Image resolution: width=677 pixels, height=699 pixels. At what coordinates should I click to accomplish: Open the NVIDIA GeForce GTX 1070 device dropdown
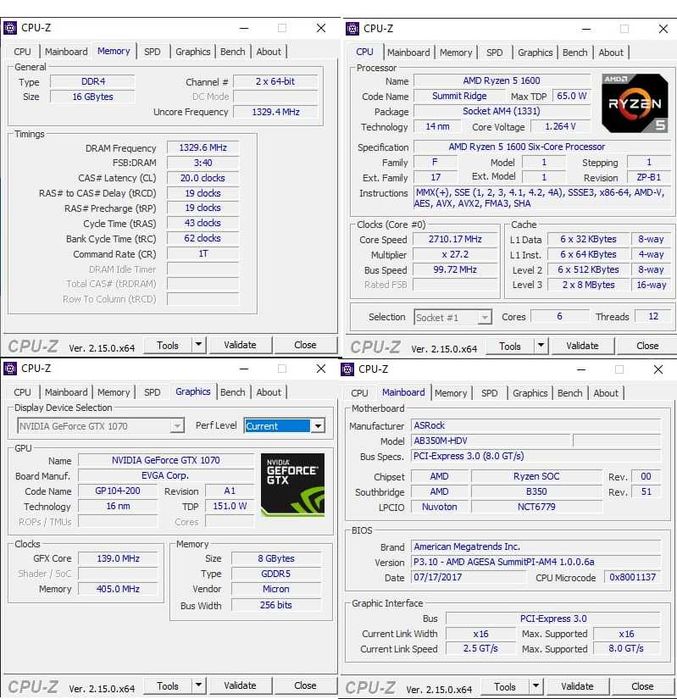pos(177,426)
